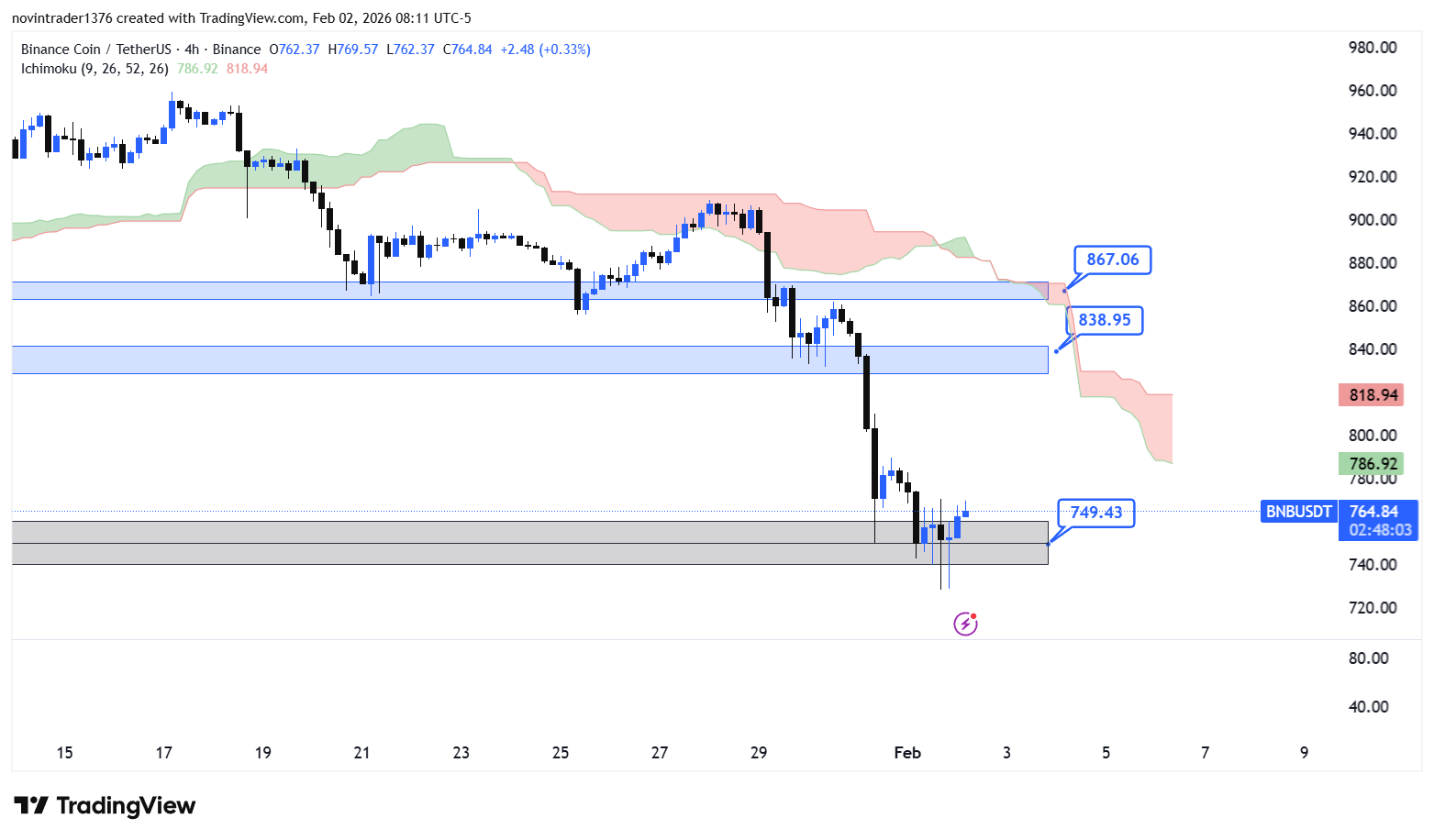Click the purple lightning bolt event icon

(965, 624)
